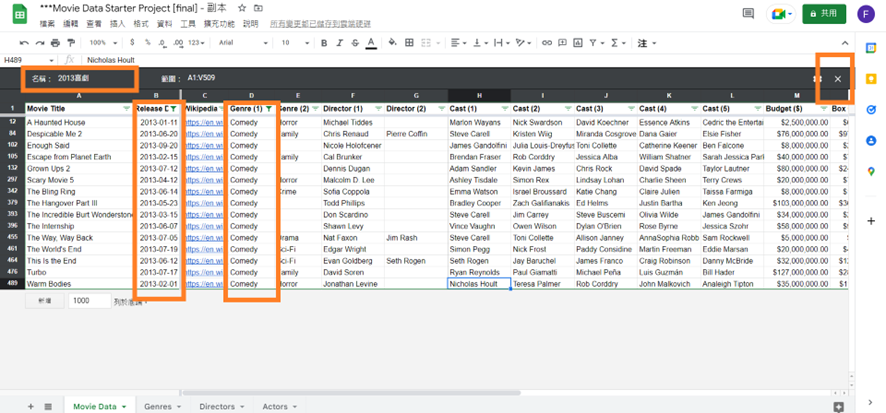Screen dimensions: 886x413
Task: Open the Movie Title column filter
Action: click(x=127, y=108)
